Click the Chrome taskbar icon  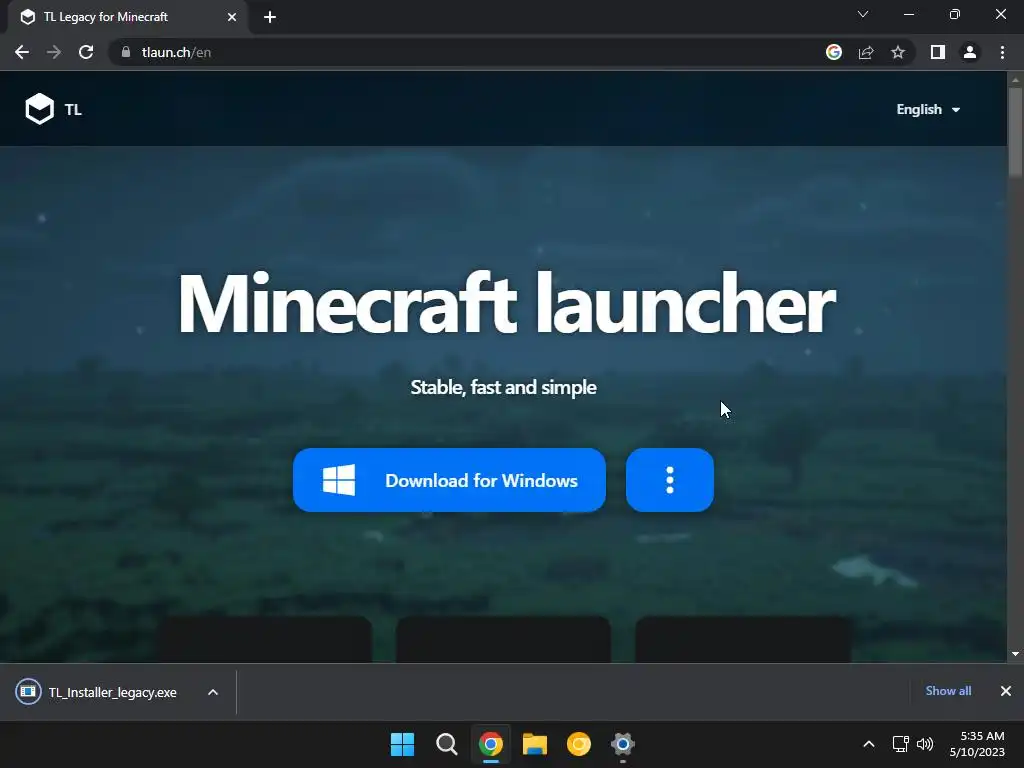coord(490,744)
